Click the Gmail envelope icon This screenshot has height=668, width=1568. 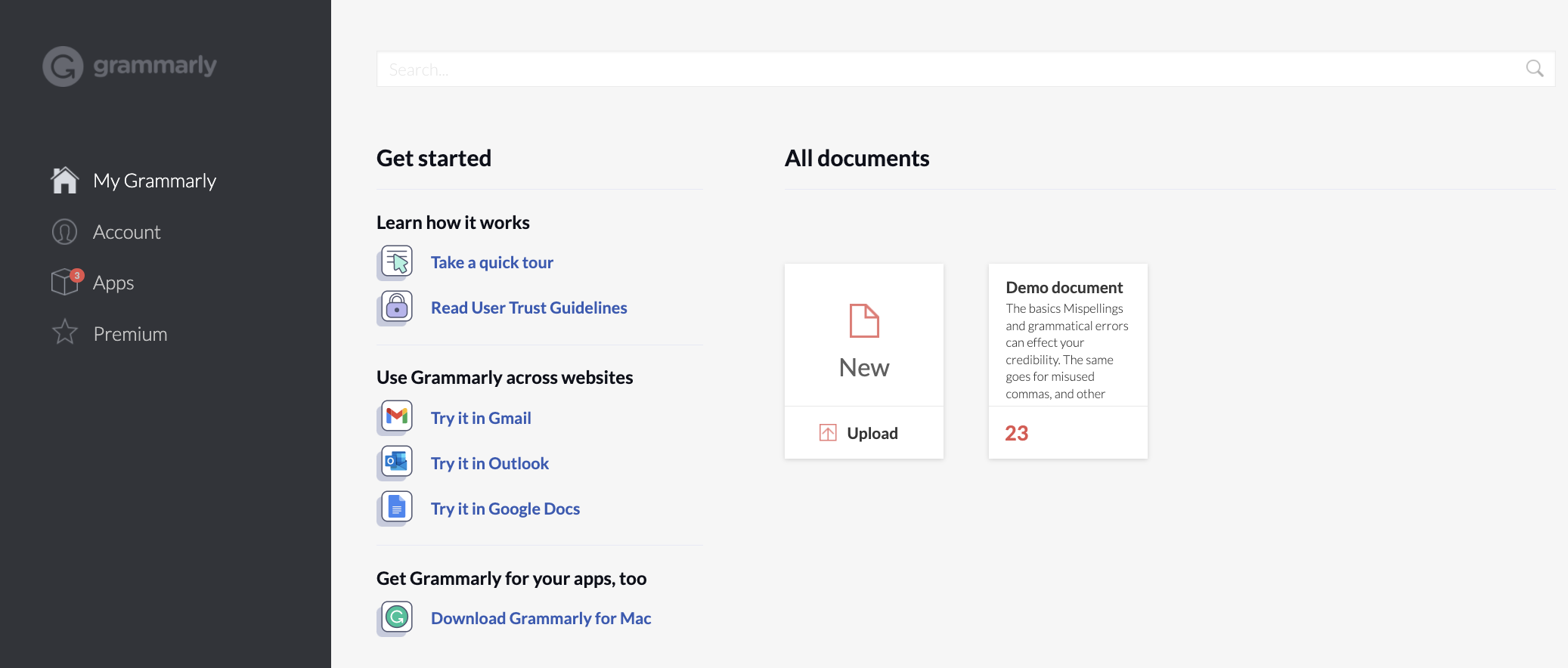pos(397,416)
